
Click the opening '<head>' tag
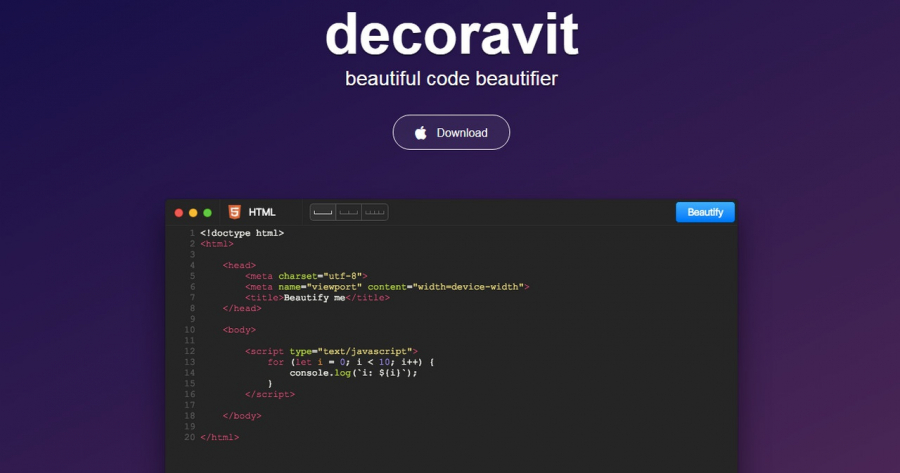(239, 265)
